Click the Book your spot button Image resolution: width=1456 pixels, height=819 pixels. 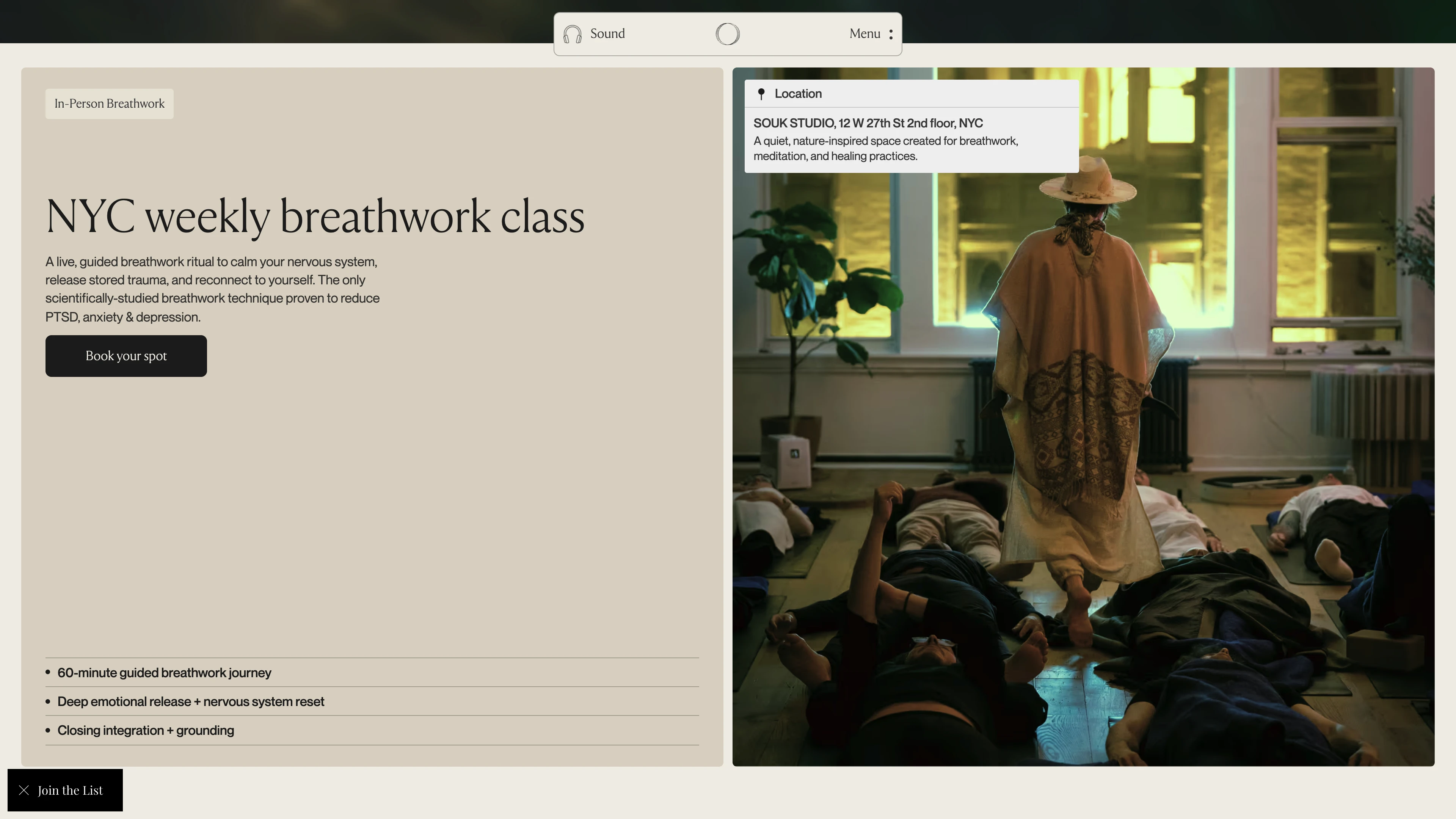[126, 356]
